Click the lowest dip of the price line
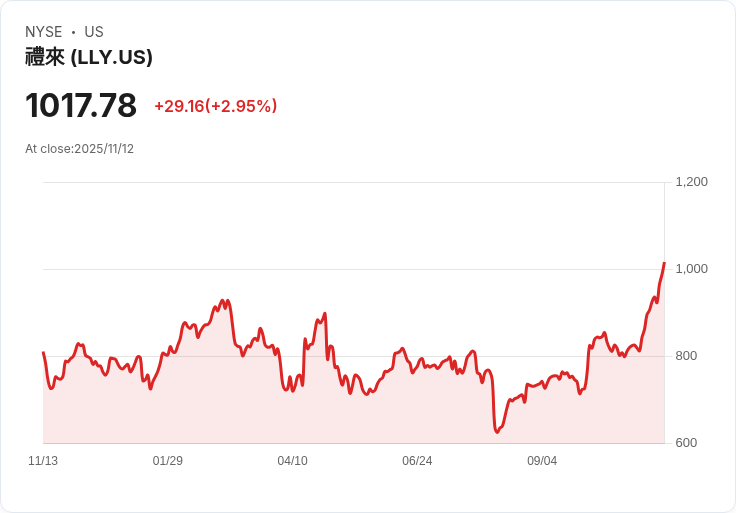Image resolution: width=736 pixels, height=513 pixels. (x=497, y=432)
